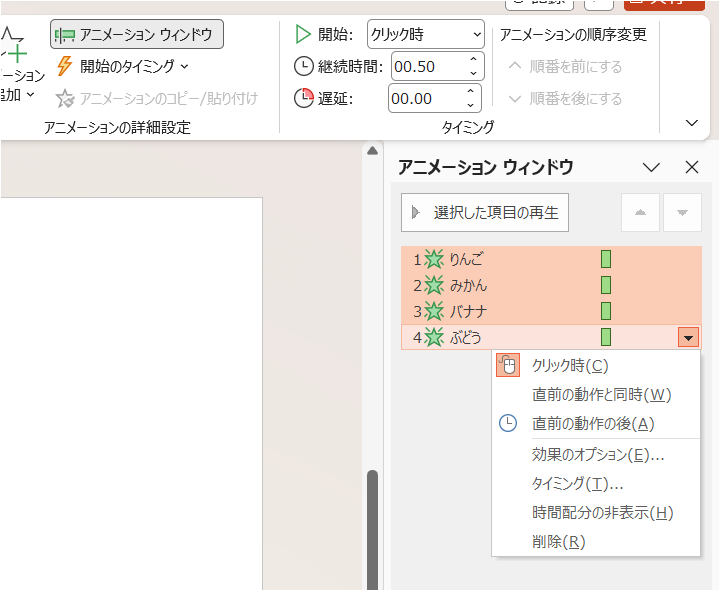This screenshot has height=591, width=720.
Task: Choose クリック時 from the context menu
Action: coord(570,366)
